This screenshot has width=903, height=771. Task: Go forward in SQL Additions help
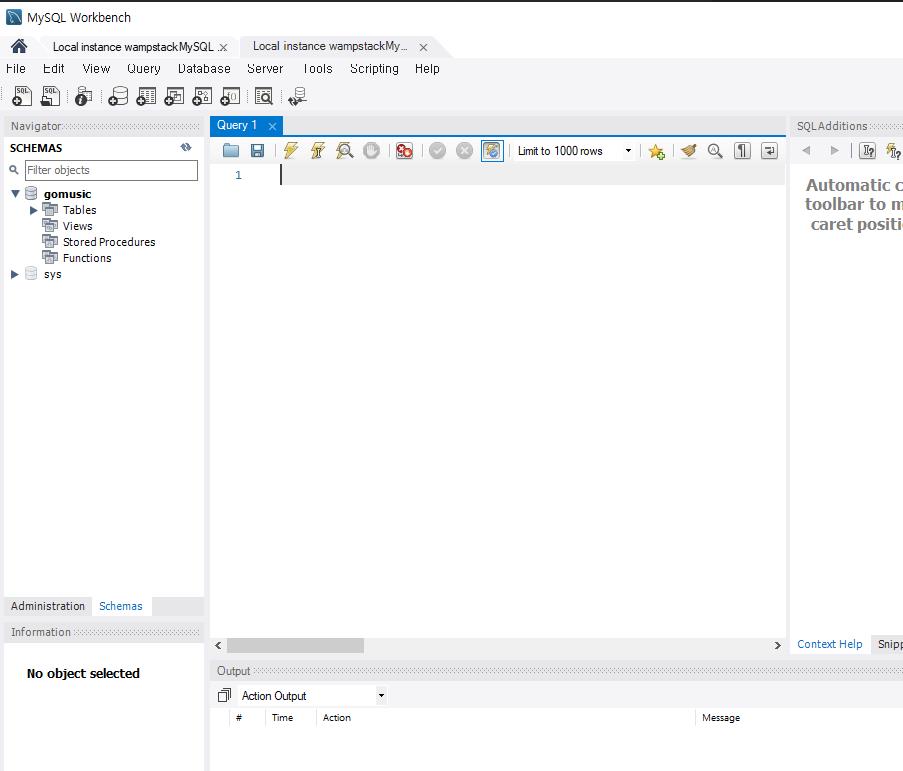(834, 150)
